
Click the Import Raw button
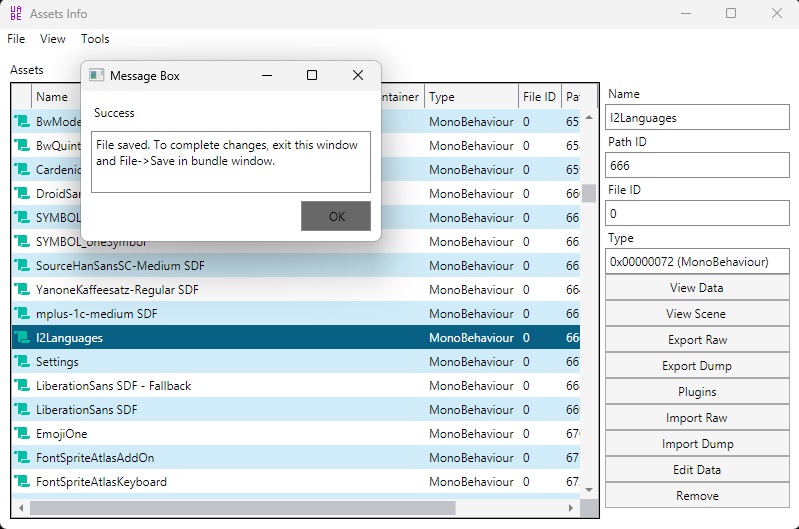tap(697, 418)
